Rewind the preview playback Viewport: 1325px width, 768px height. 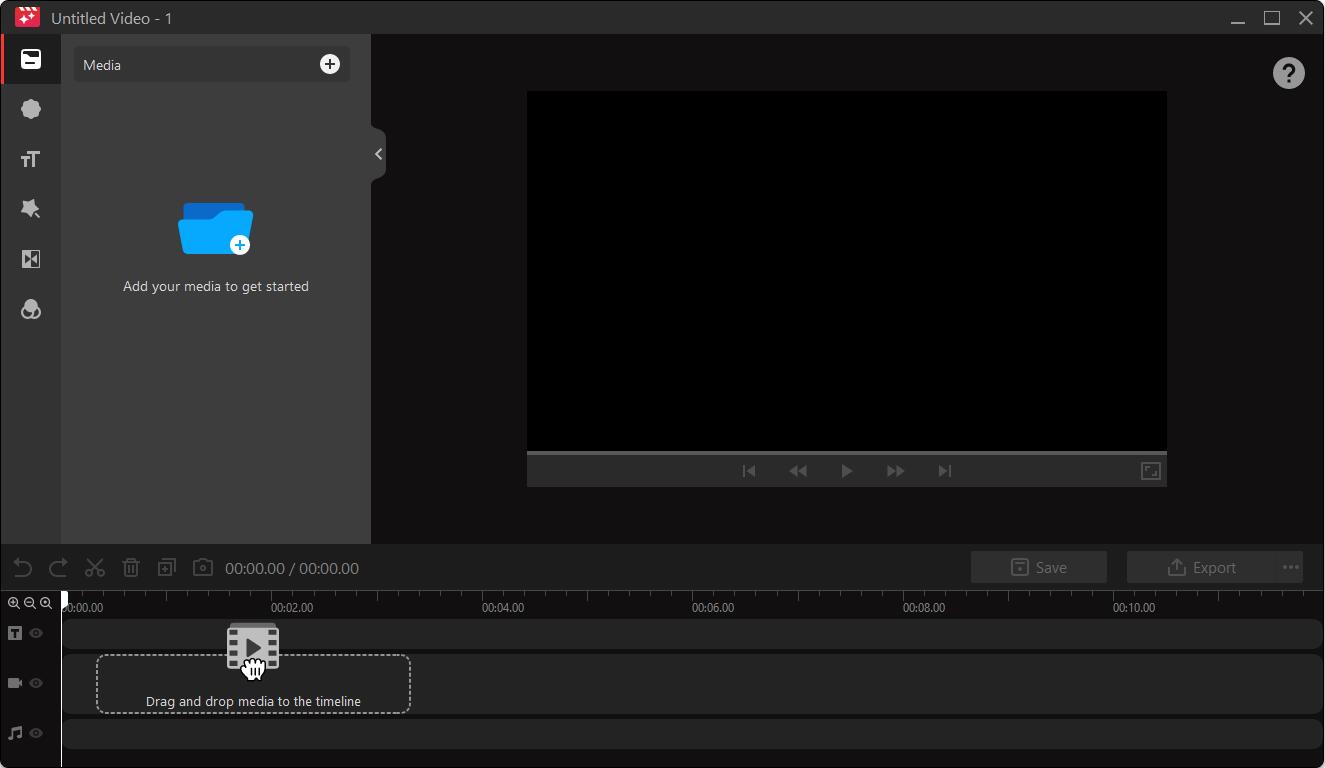(x=798, y=471)
